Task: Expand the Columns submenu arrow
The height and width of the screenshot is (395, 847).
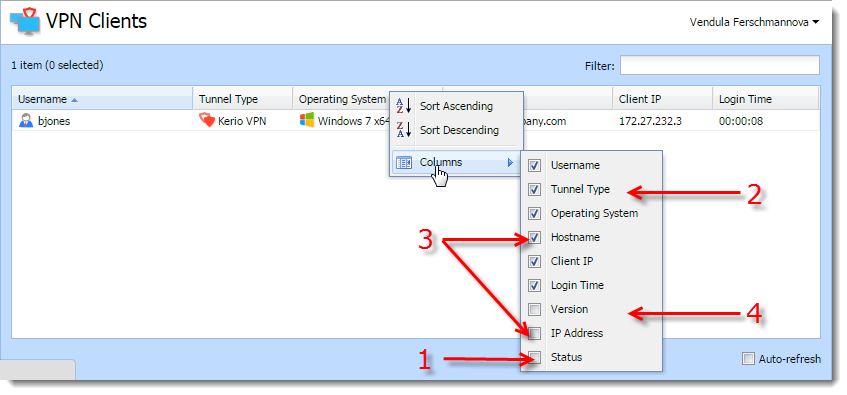Action: (x=510, y=162)
